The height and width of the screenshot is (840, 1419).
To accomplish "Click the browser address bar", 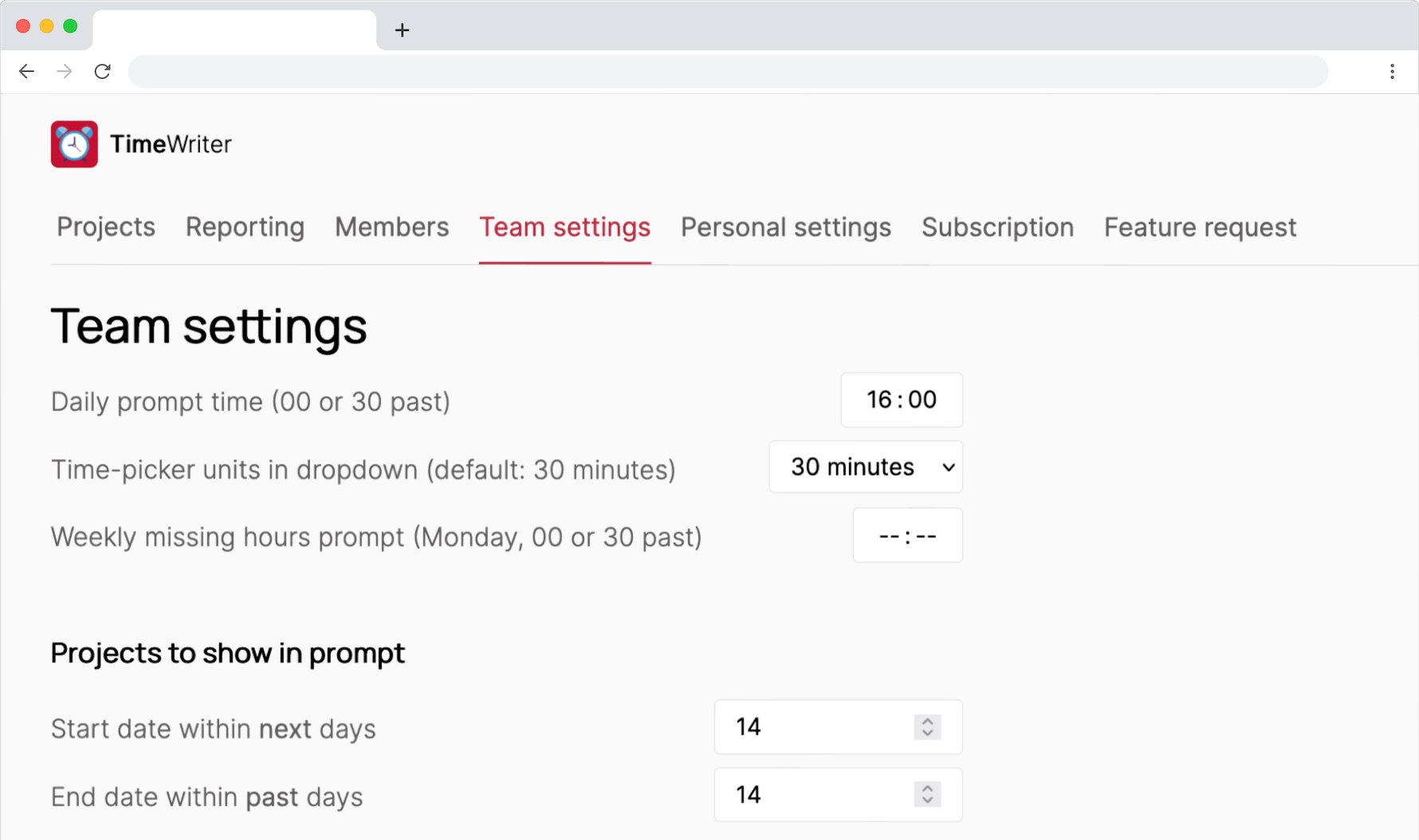I will (x=727, y=72).
